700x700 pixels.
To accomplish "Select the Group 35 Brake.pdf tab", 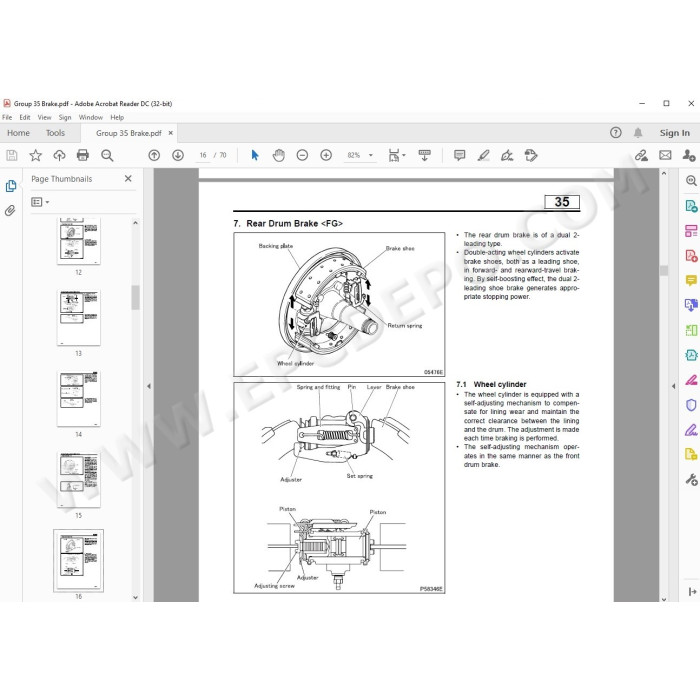I will [129, 133].
